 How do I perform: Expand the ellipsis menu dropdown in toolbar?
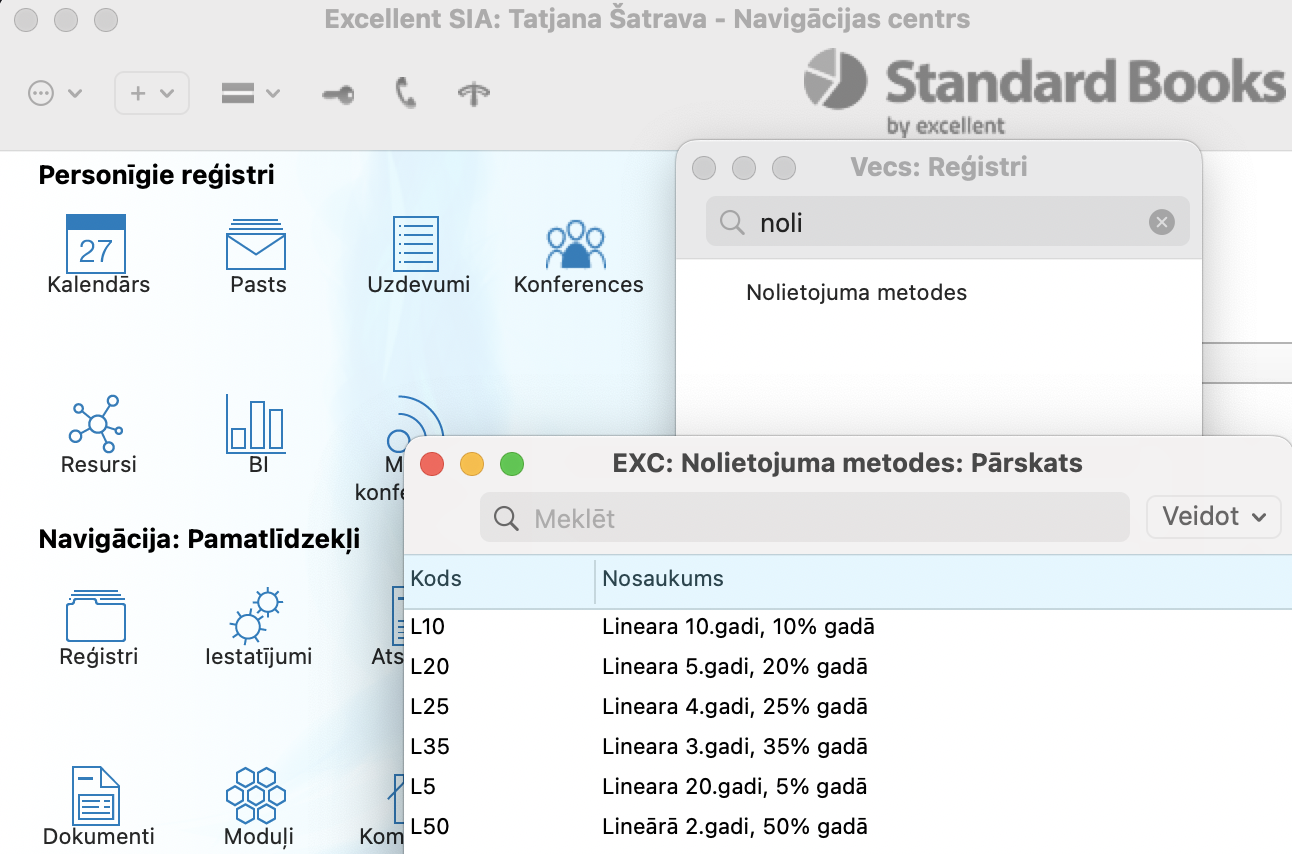tap(54, 93)
